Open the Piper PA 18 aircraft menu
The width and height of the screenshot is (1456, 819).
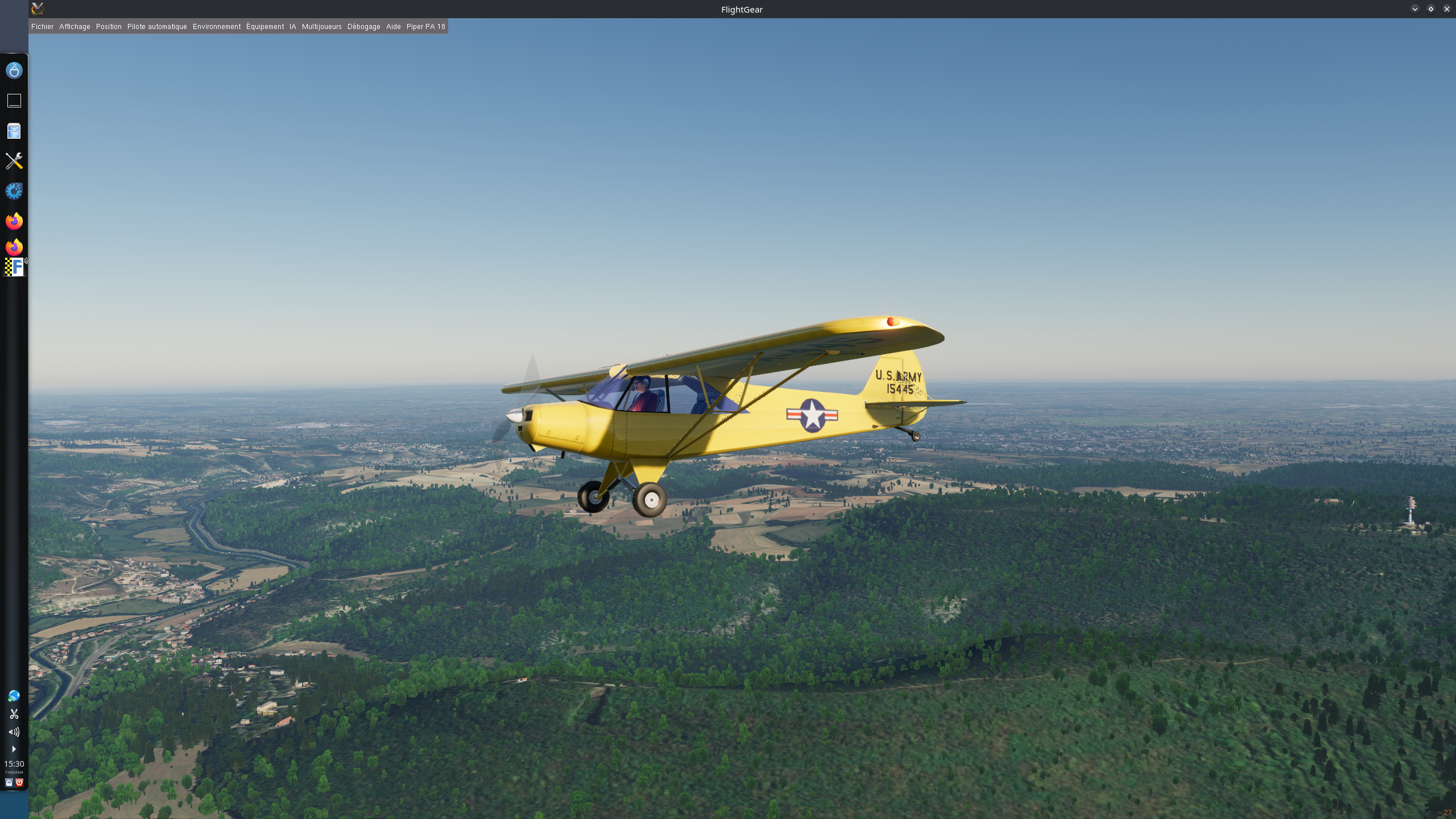[425, 27]
